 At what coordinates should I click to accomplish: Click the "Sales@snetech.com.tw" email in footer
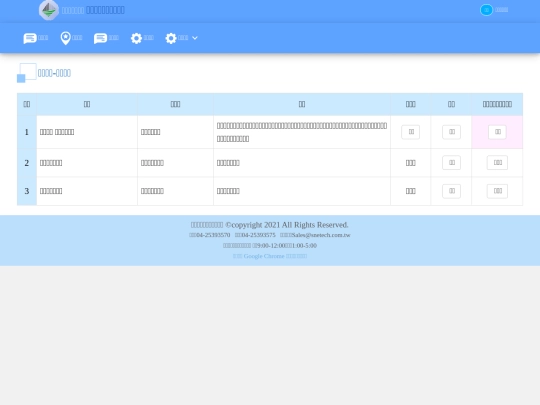pos(321,235)
